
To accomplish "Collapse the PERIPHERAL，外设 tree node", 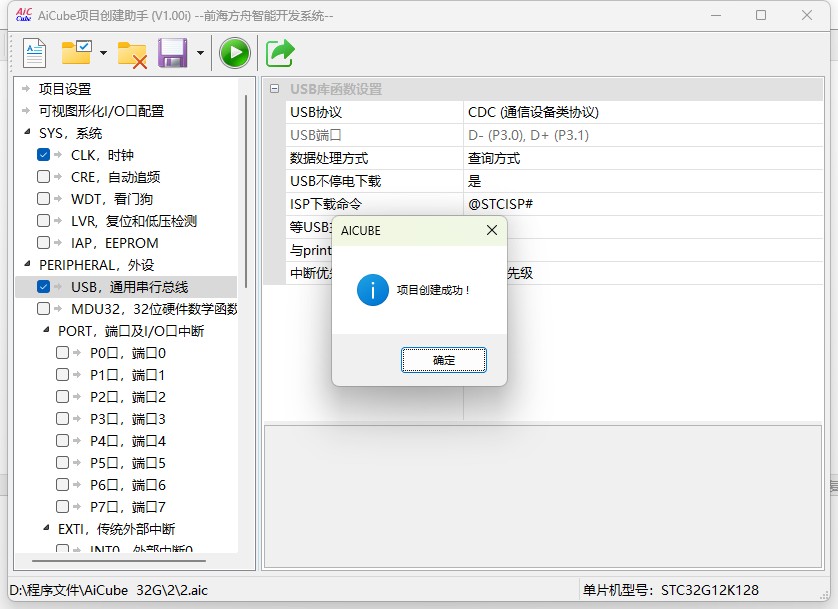I will (27, 263).
